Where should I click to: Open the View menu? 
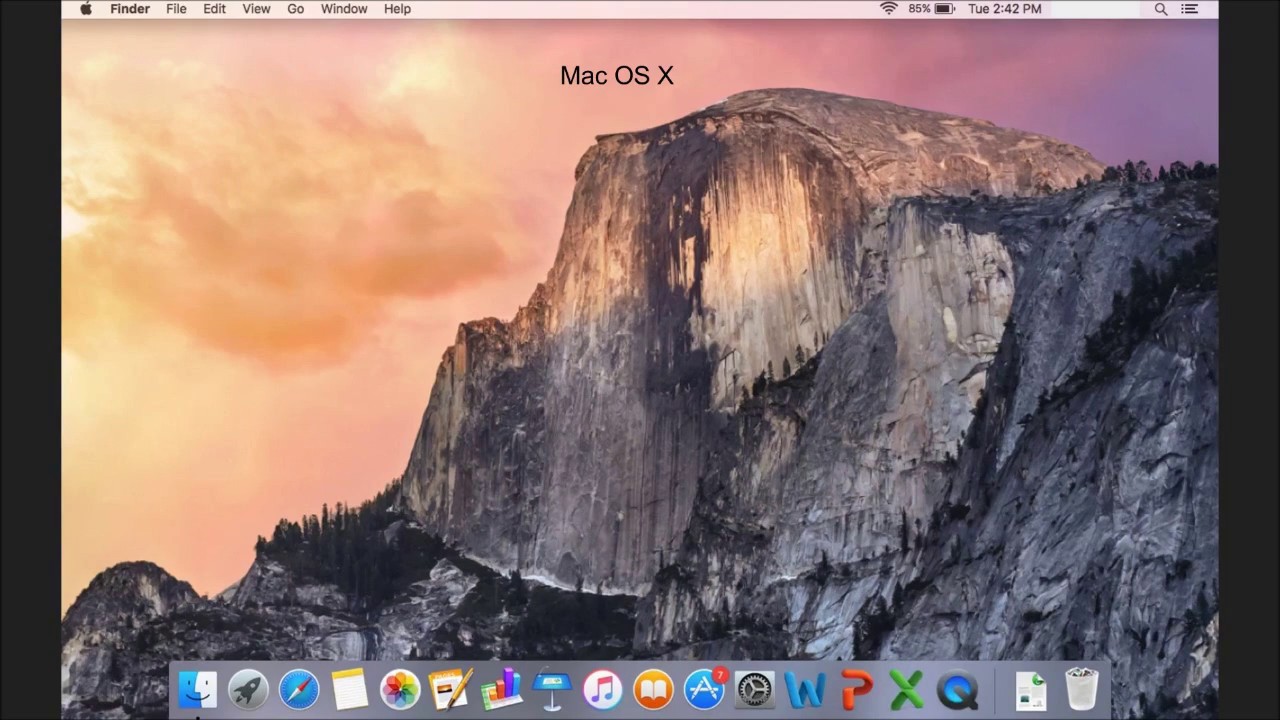point(256,9)
